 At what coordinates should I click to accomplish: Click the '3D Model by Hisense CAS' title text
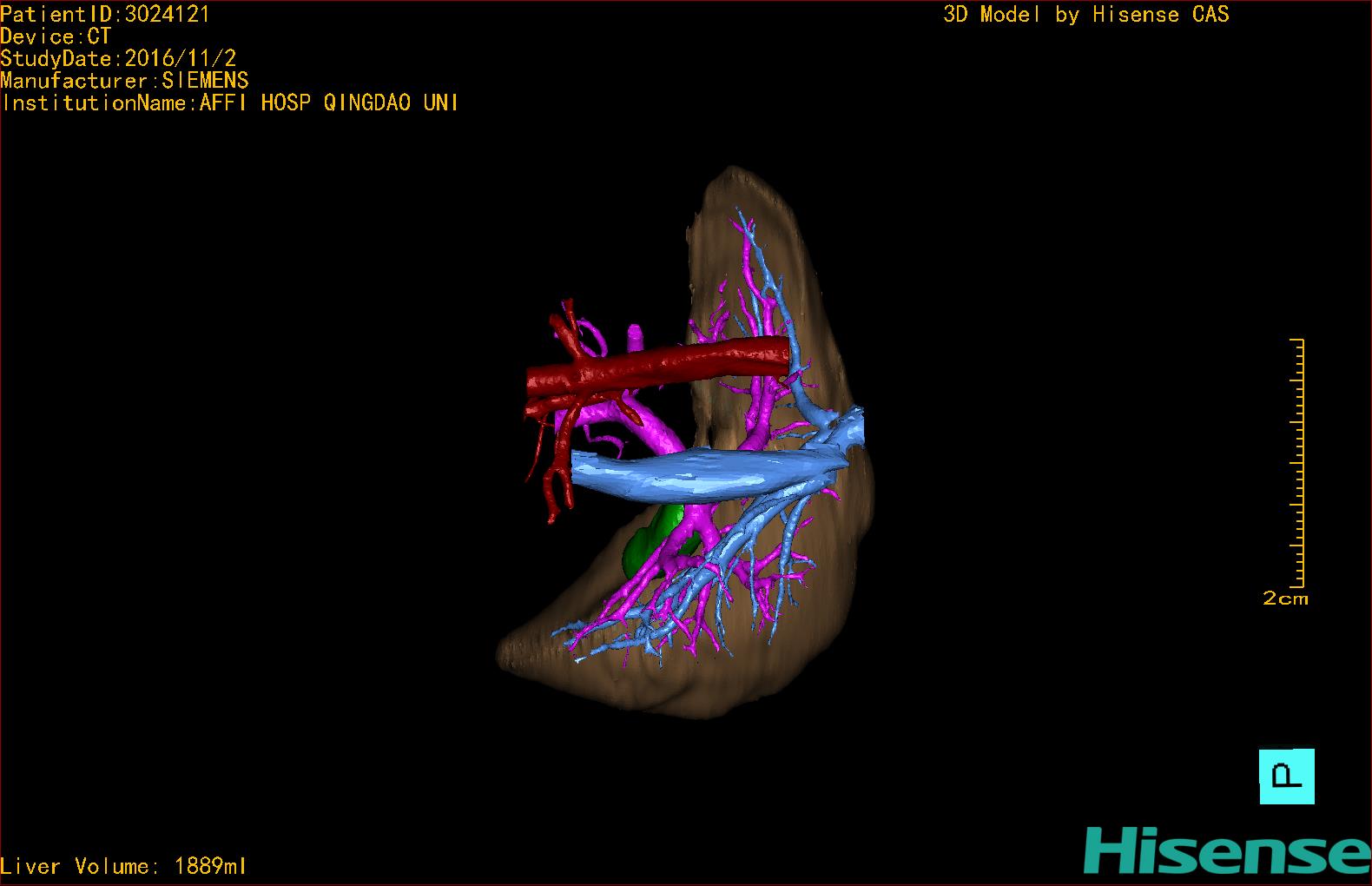coord(1086,15)
